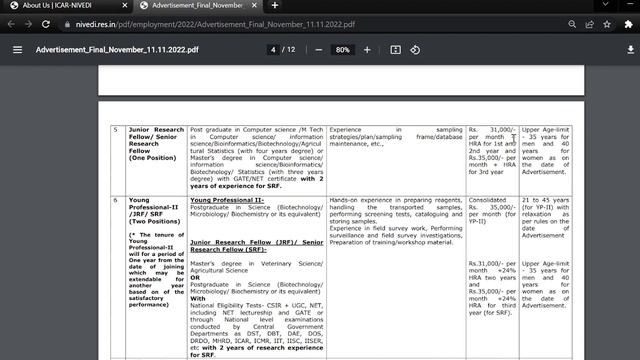Image resolution: width=640 pixels, height=360 pixels.
Task: Close the Advertisement_Final_November tab
Action: 254,6
